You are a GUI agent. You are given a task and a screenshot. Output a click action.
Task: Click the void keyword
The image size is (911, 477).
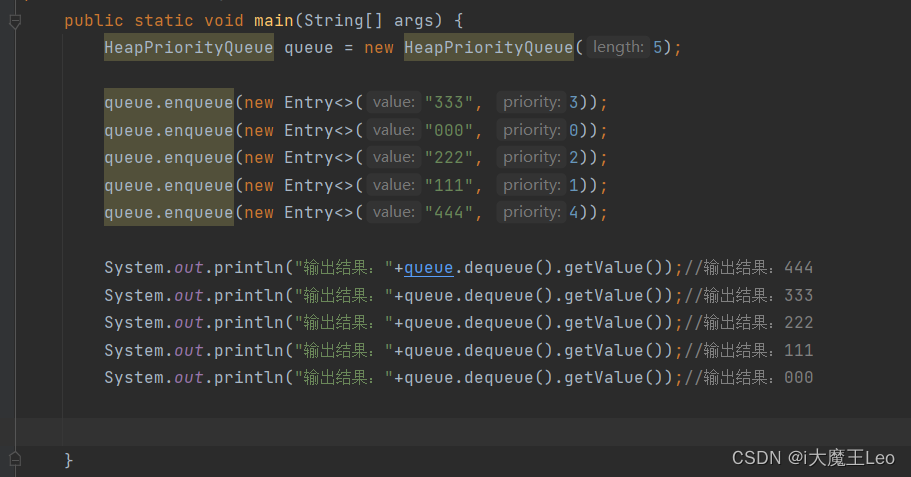pyautogui.click(x=224, y=21)
